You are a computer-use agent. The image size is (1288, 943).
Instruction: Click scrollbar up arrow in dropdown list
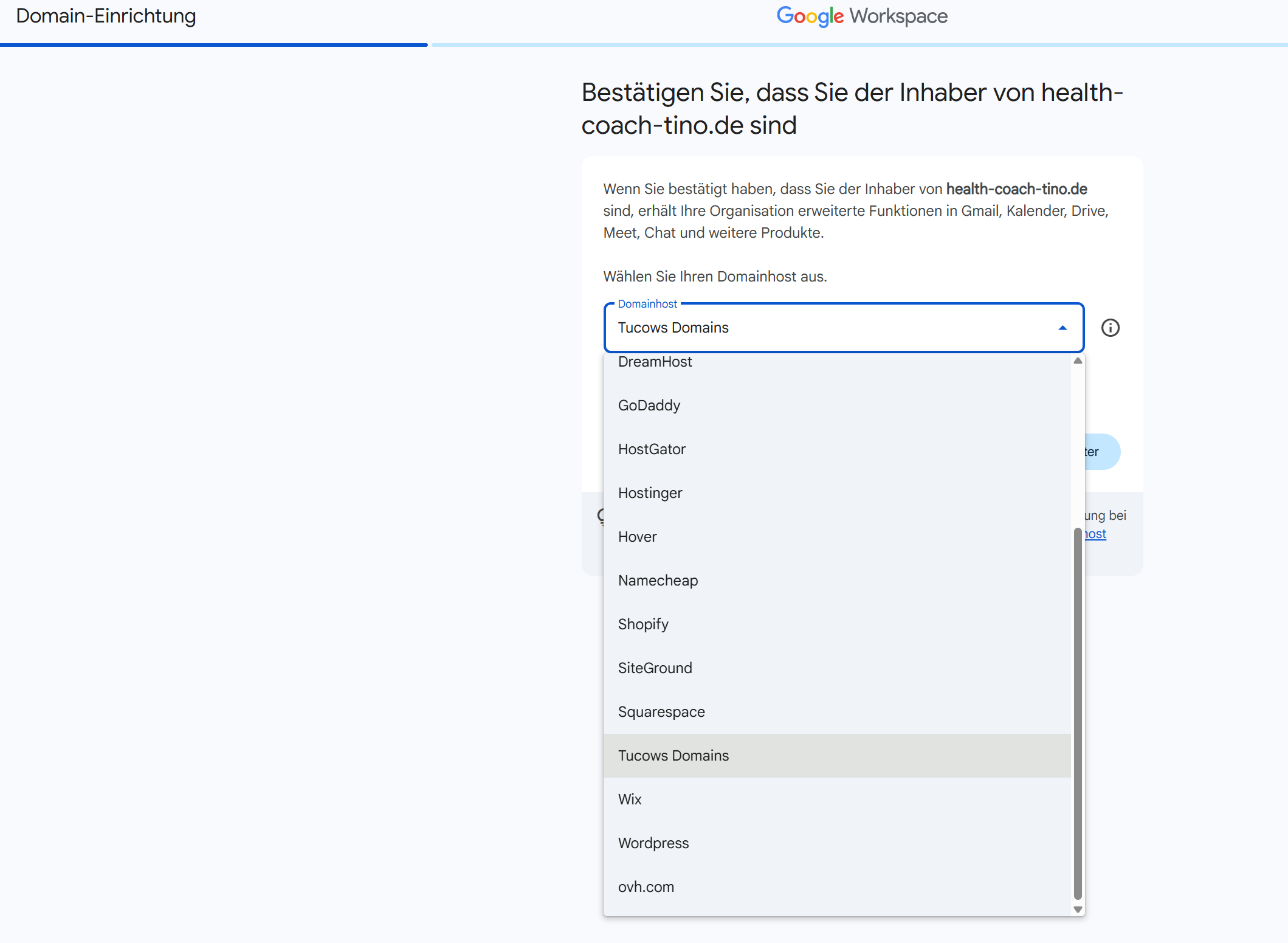coord(1078,361)
